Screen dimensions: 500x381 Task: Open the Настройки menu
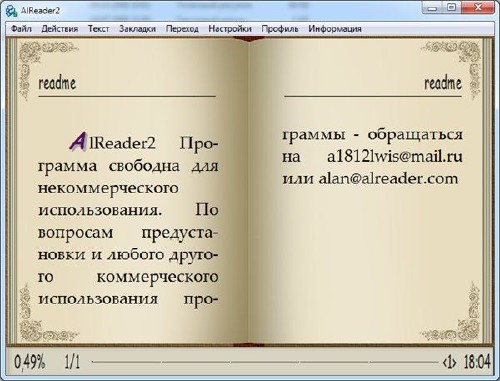230,29
